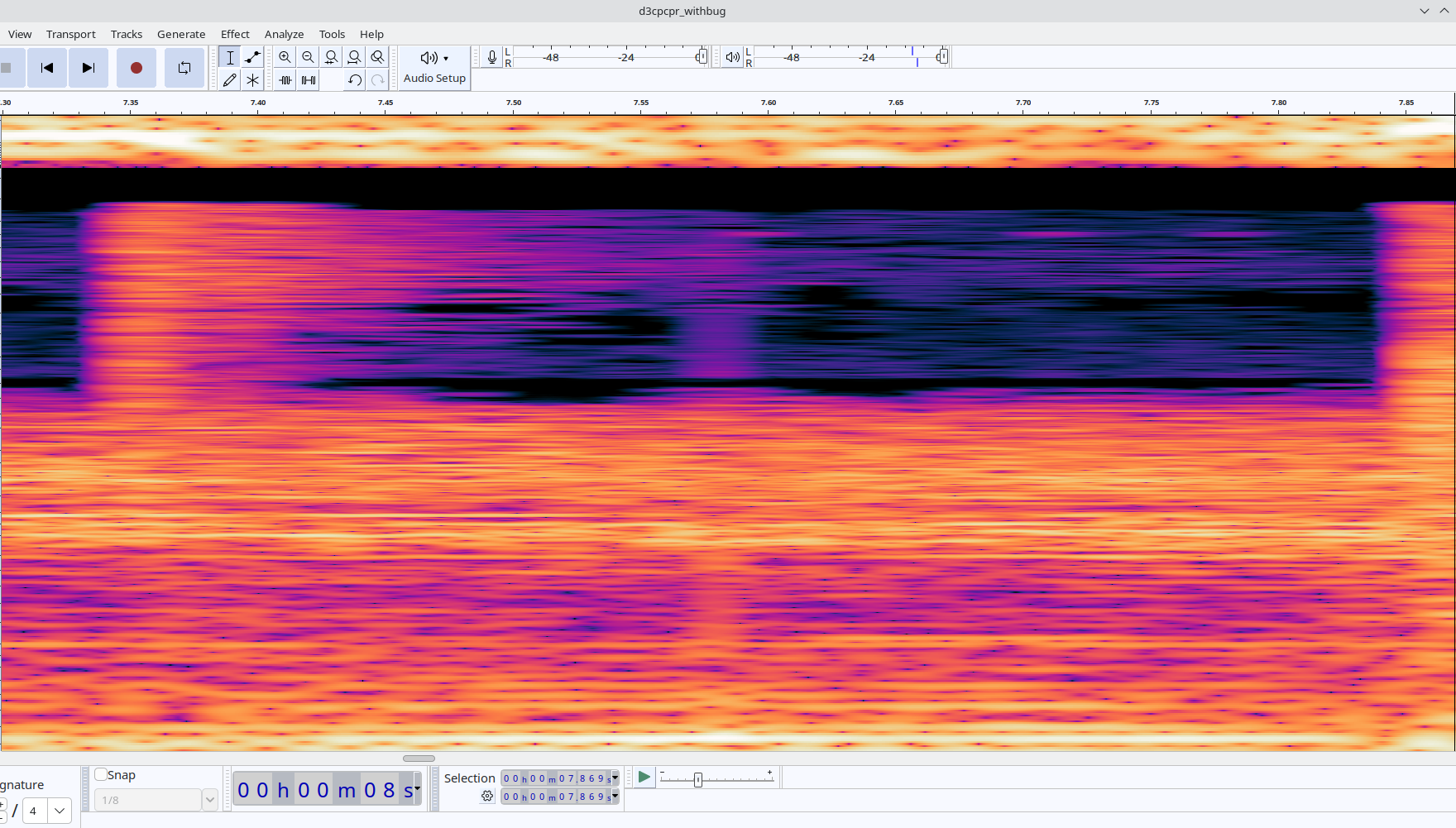Screen dimensions: 1456x828
Task: Enable the Snap checkbox
Action: 101,775
